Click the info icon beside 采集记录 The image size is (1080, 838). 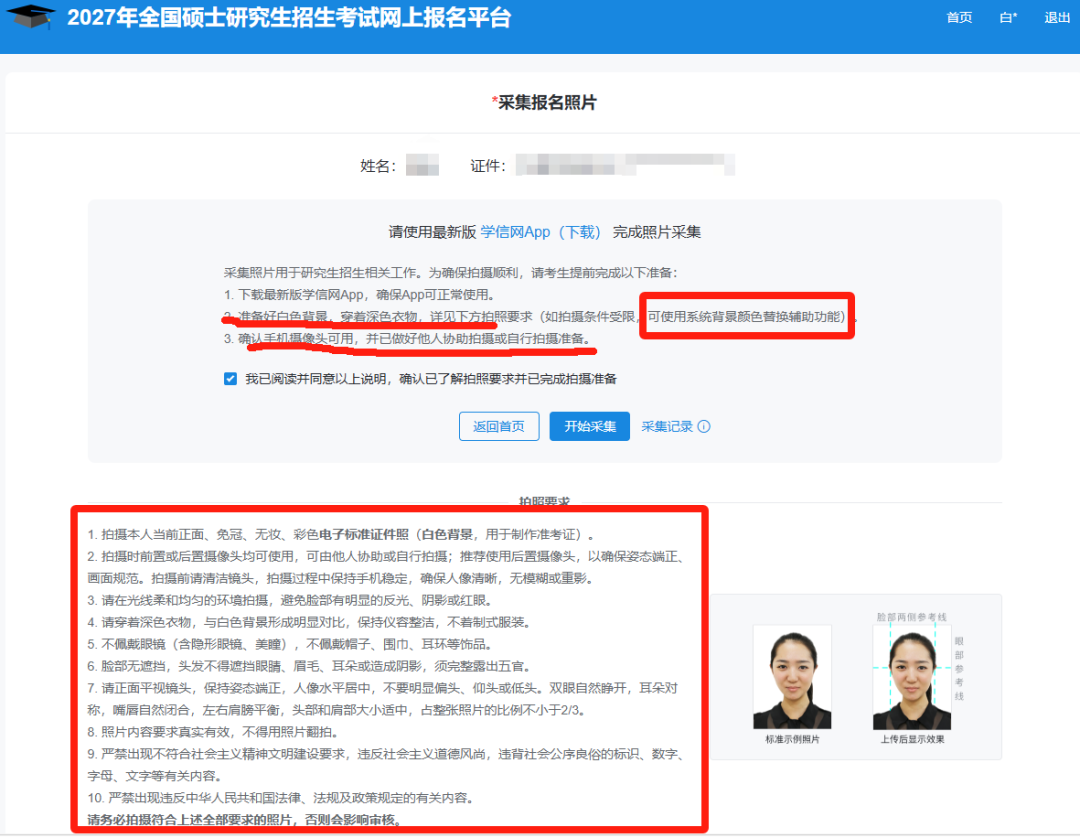pyautogui.click(x=704, y=427)
